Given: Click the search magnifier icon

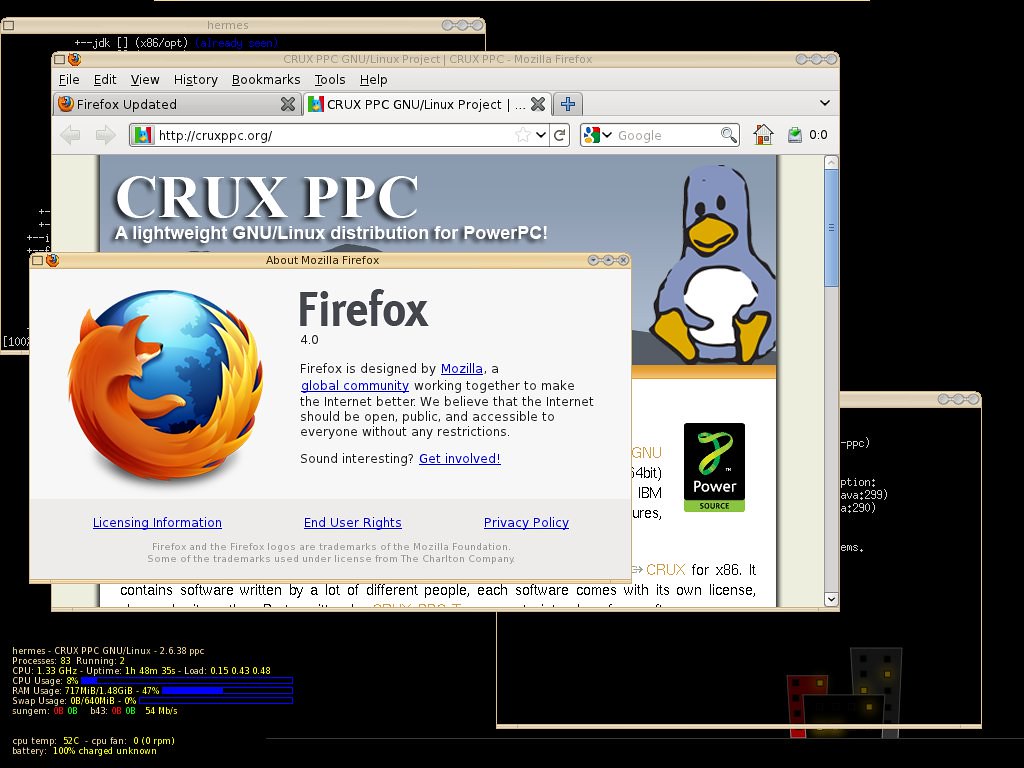Looking at the screenshot, I should pos(728,135).
